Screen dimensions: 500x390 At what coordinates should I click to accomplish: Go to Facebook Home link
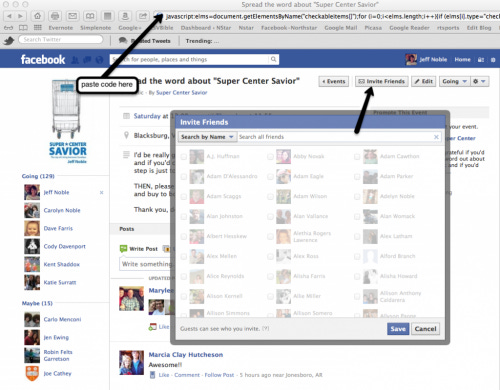pos(462,60)
